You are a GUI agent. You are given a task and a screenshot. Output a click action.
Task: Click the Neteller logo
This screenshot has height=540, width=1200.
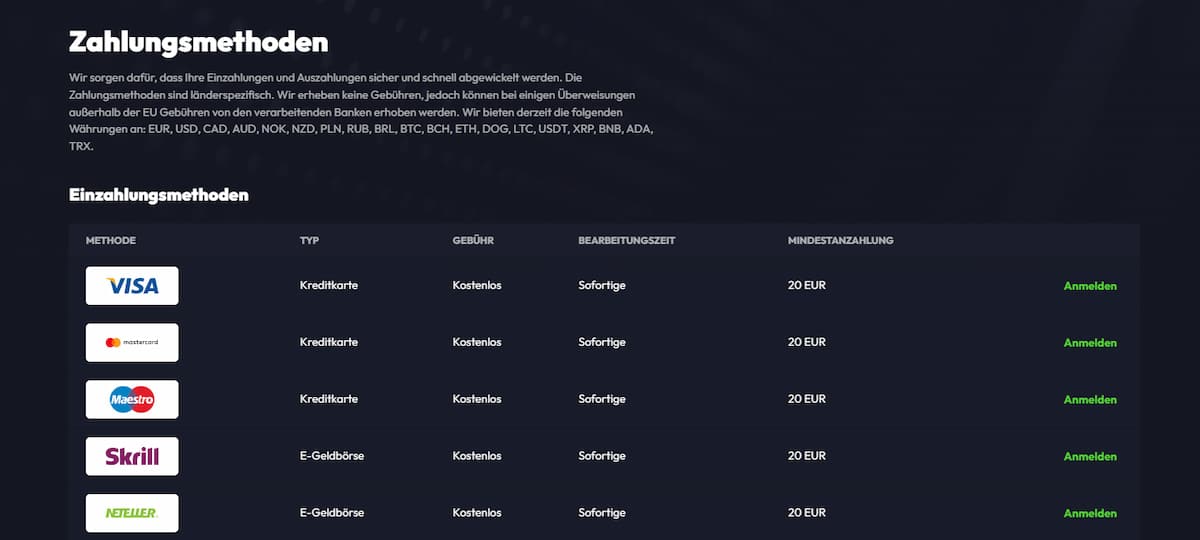tap(132, 513)
